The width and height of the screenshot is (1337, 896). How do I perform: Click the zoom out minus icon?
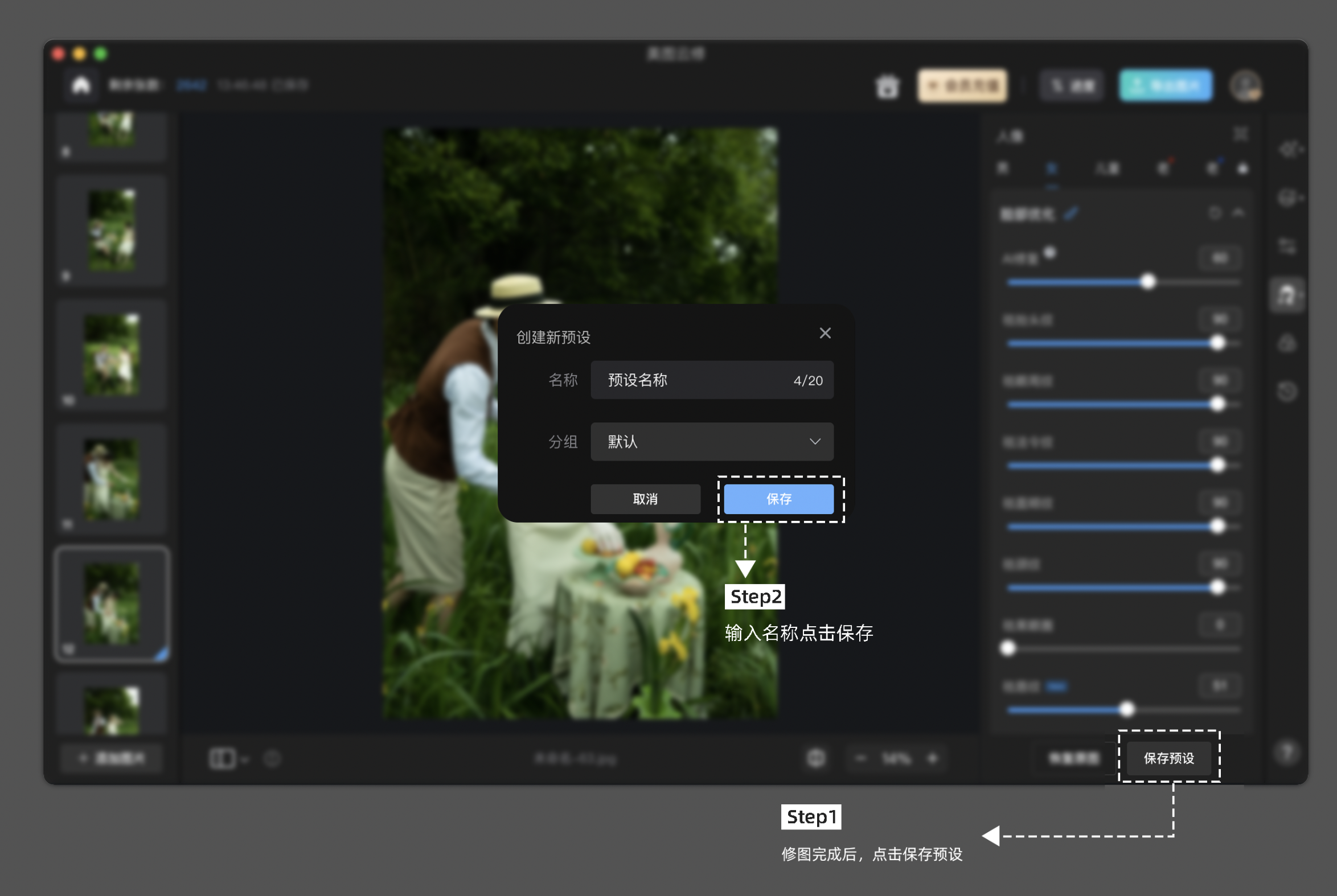(861, 758)
